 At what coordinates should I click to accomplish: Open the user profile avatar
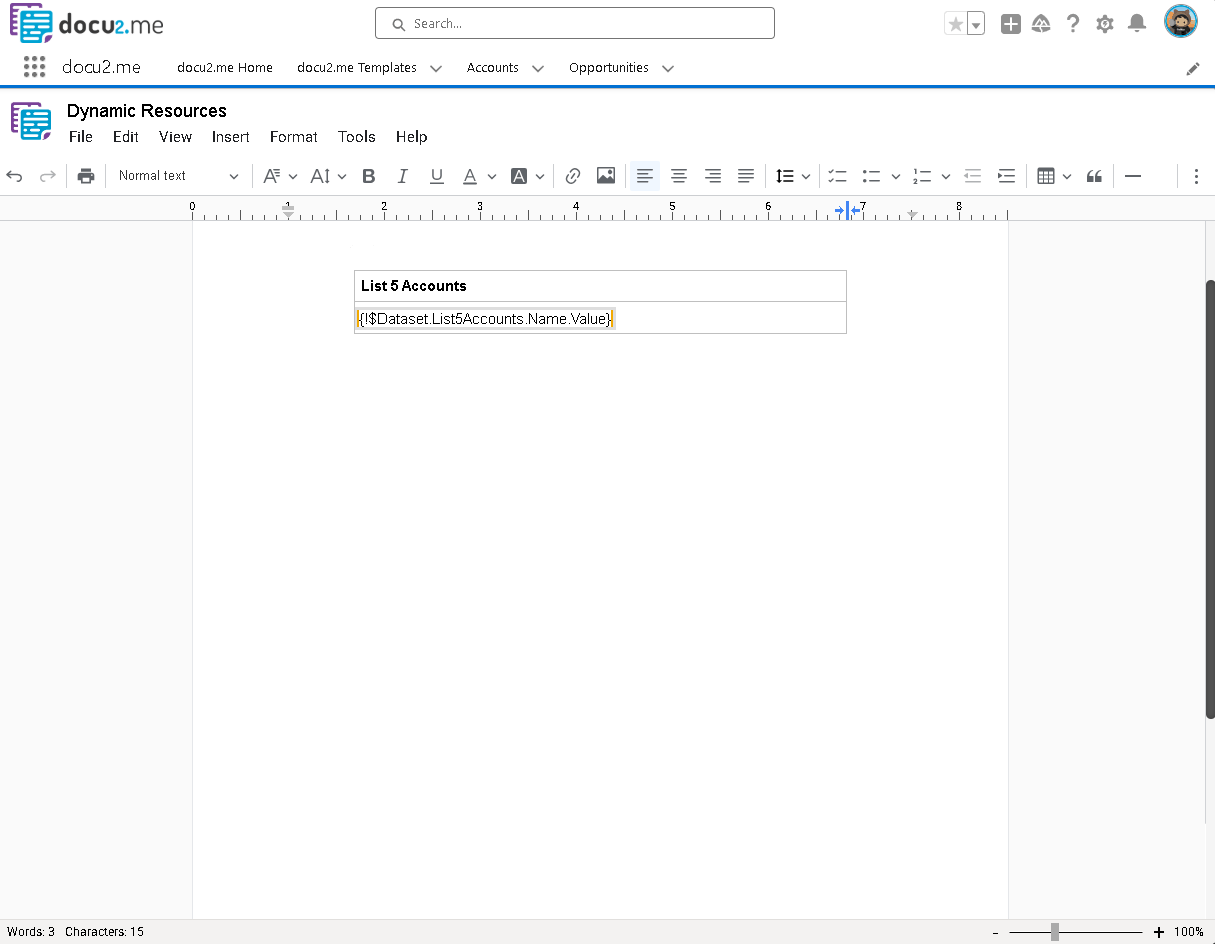[1181, 22]
